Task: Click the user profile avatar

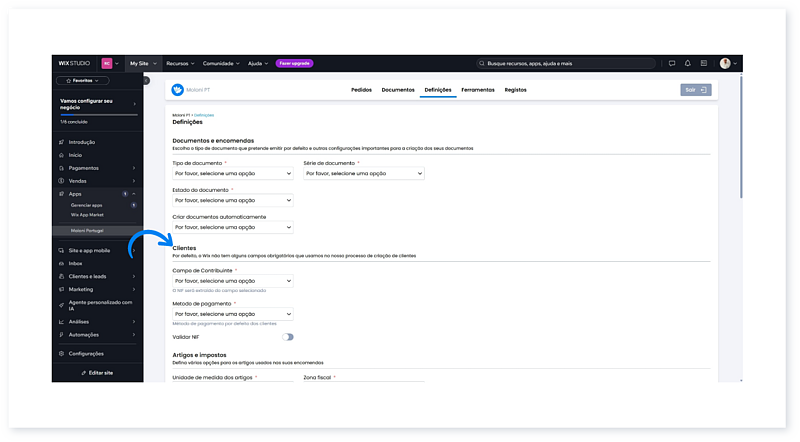Action: click(725, 63)
